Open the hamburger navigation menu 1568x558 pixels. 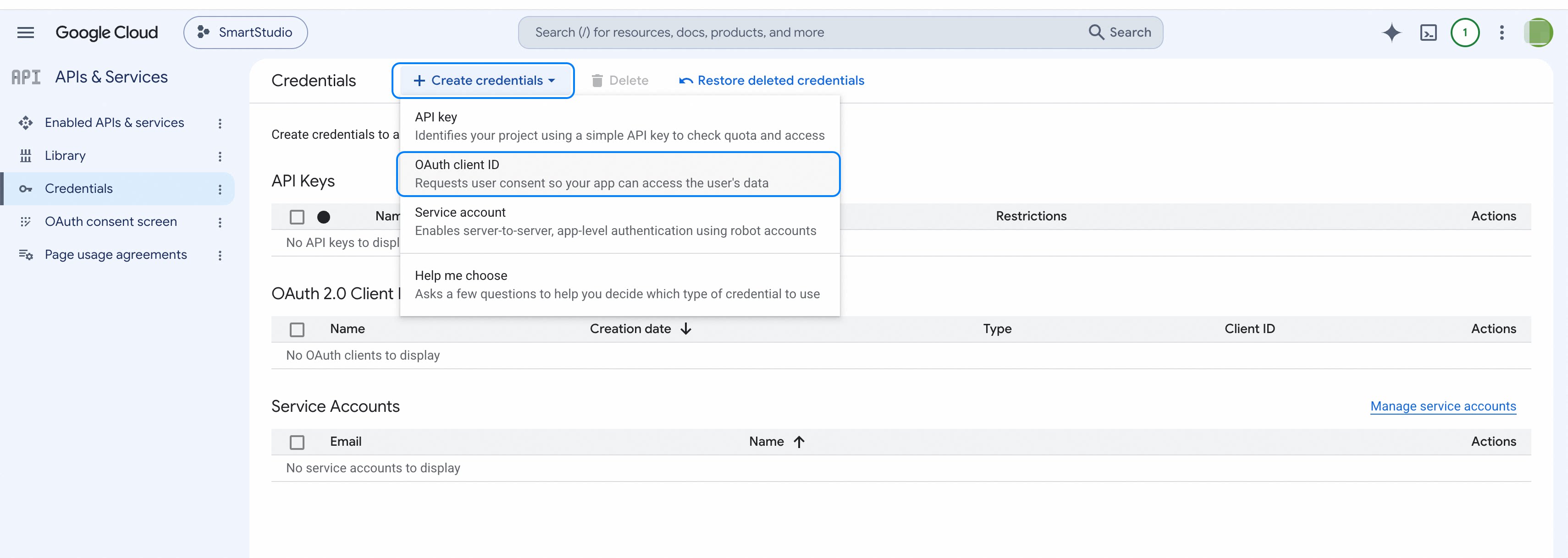26,32
